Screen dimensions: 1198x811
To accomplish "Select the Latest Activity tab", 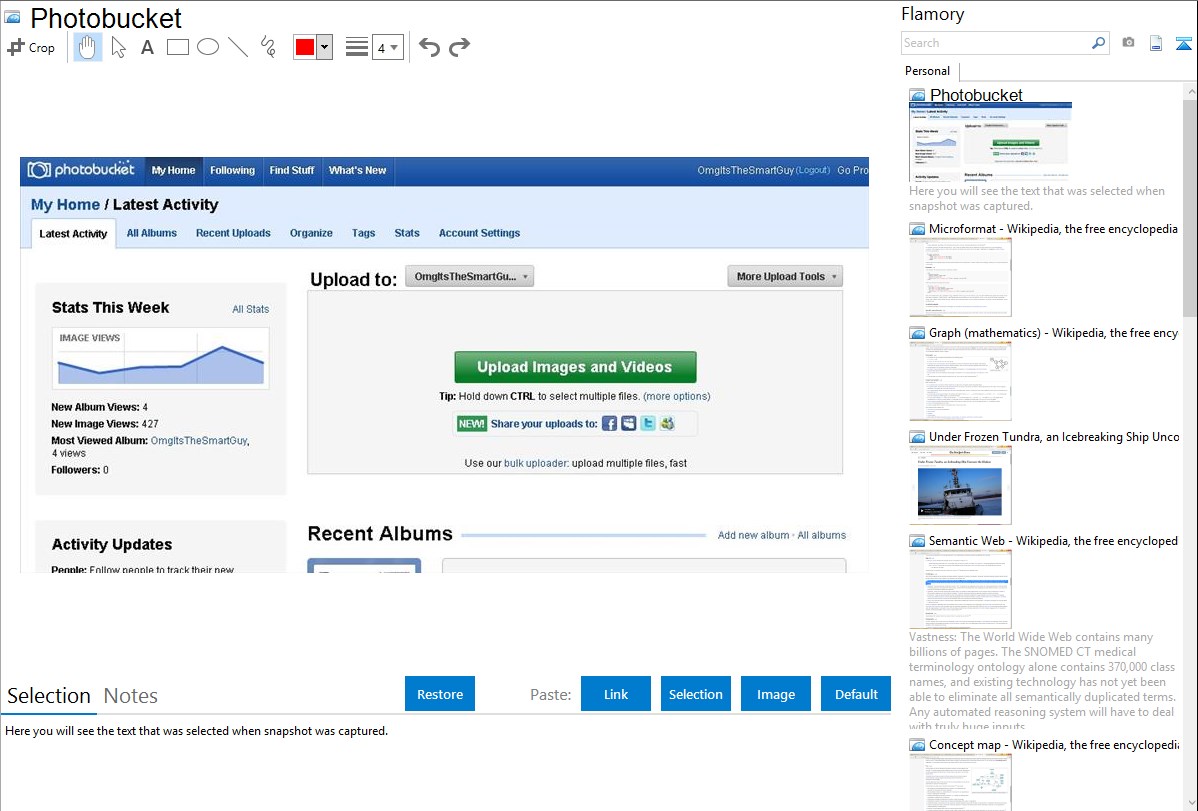I will (x=73, y=234).
